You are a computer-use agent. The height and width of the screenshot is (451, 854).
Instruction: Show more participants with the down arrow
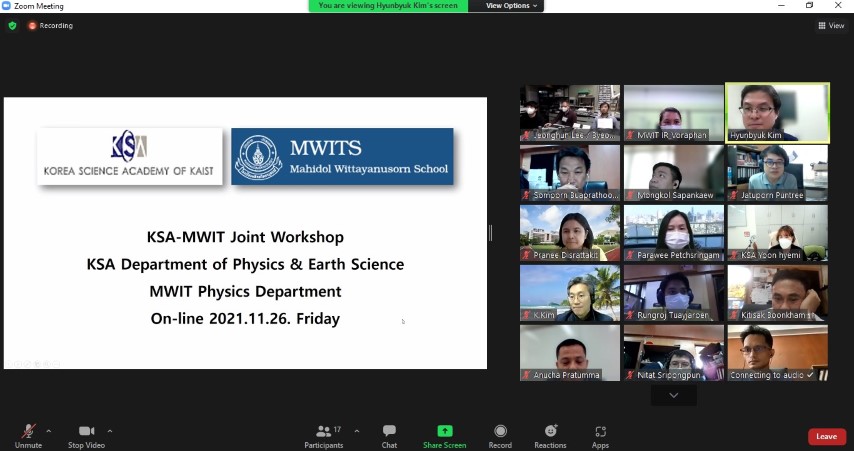click(674, 395)
